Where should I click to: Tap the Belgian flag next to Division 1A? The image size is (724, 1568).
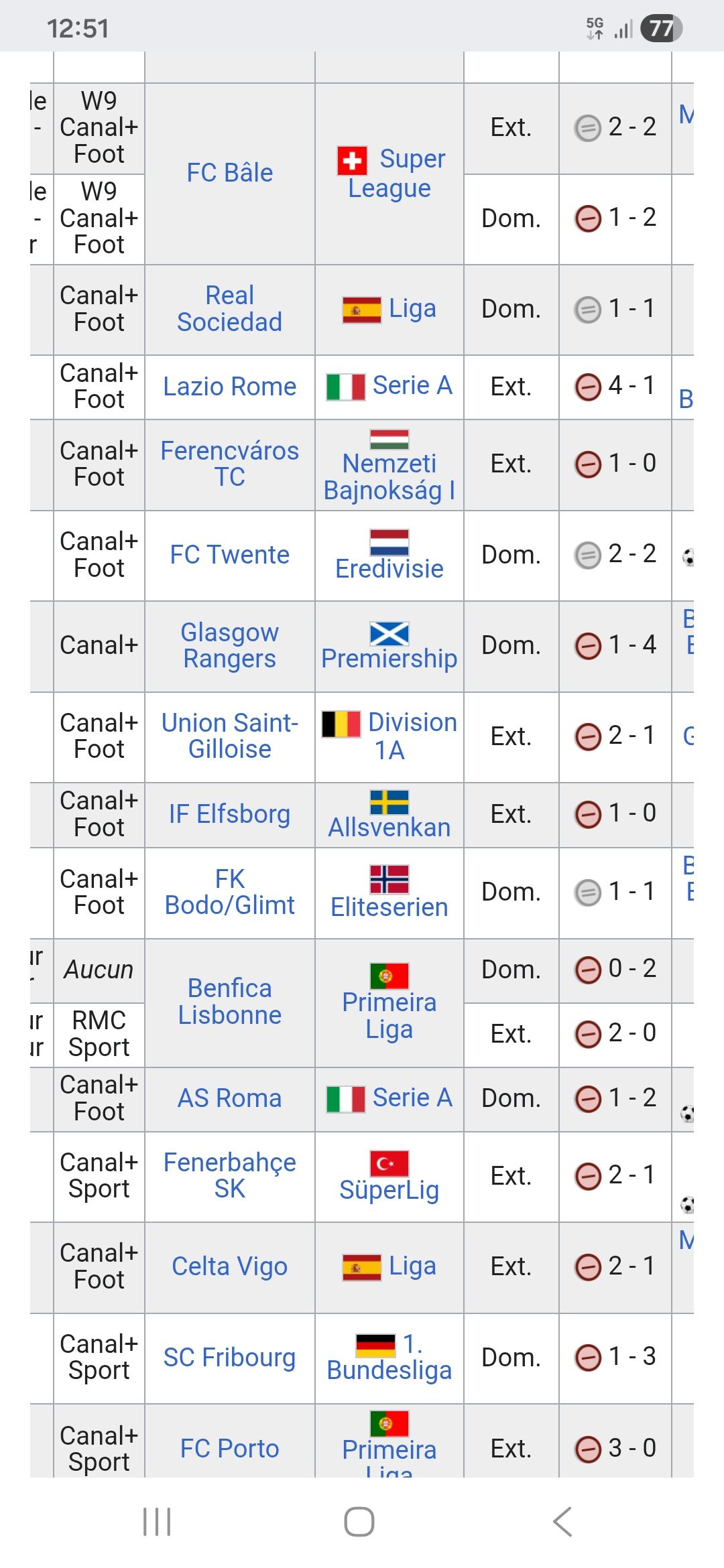tap(341, 724)
